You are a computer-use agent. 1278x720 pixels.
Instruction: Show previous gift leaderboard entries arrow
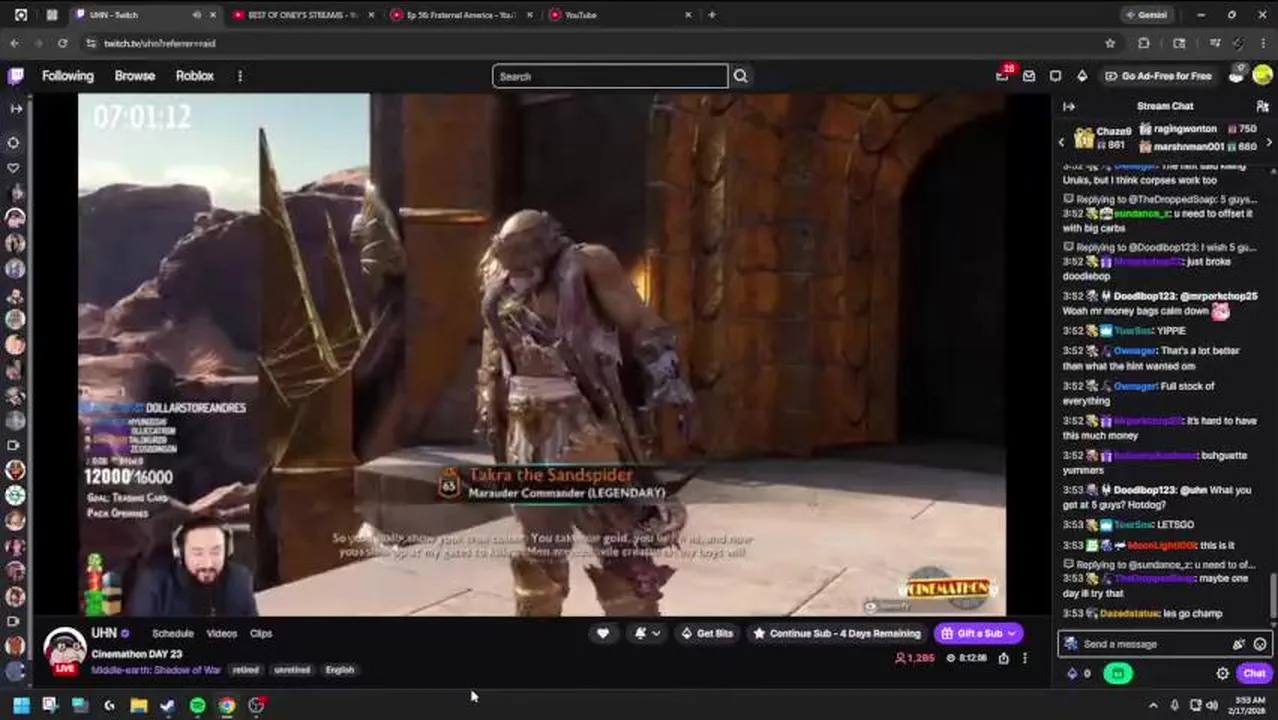(1062, 142)
